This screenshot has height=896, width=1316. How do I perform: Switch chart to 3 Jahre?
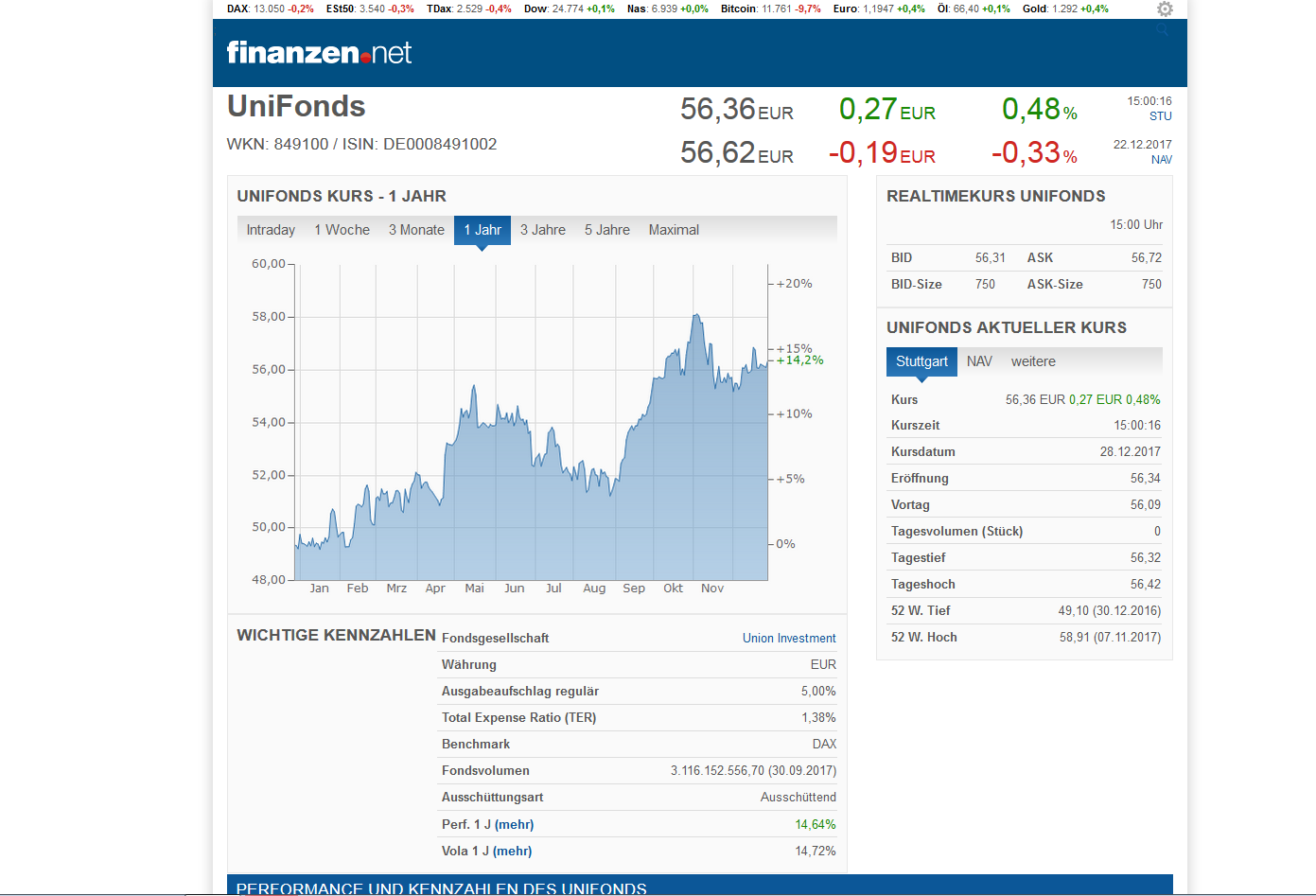[543, 230]
